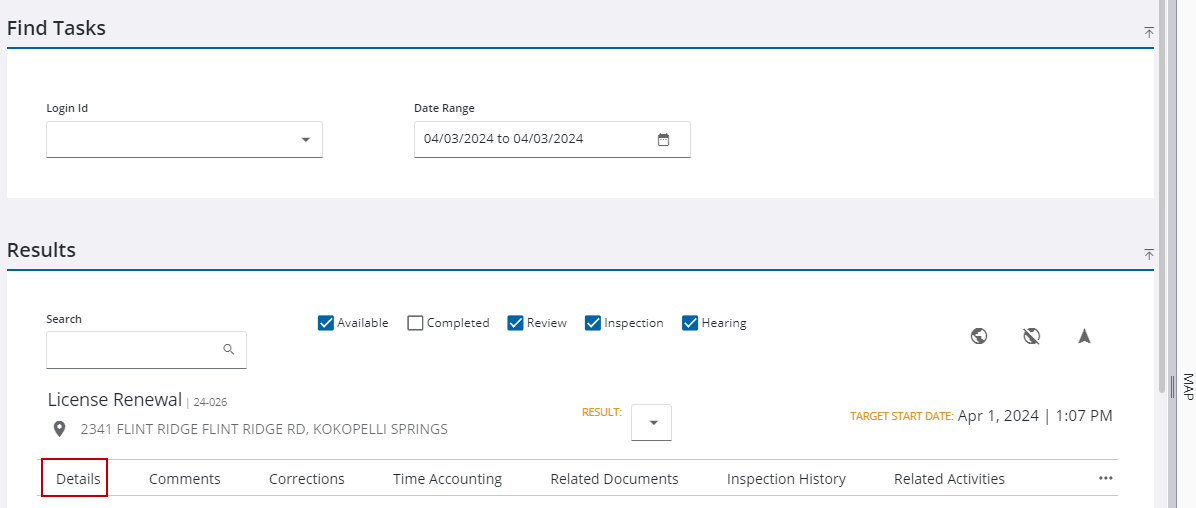
Task: Open the Time Accounting tab
Action: 447,479
